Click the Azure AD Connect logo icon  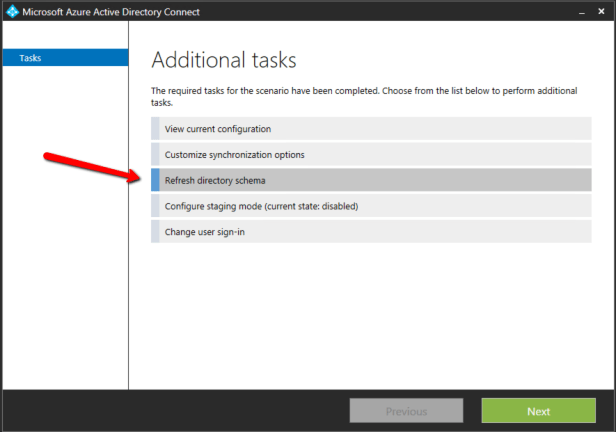(12, 12)
